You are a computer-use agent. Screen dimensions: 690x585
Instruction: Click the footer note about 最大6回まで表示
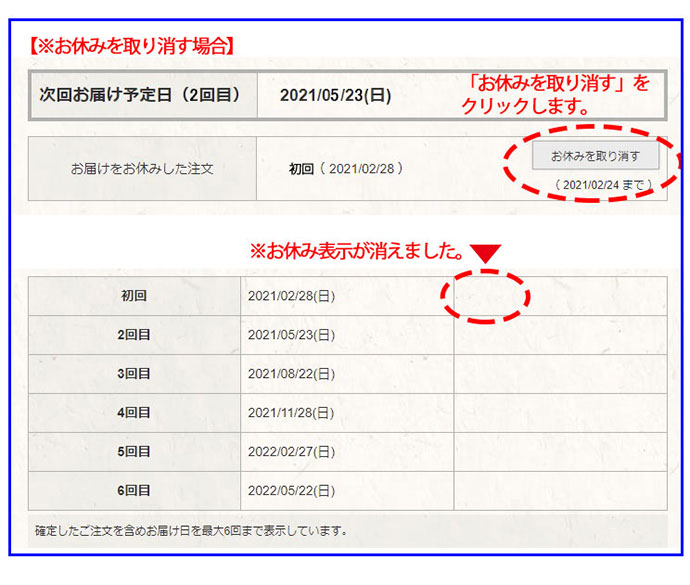[191, 530]
